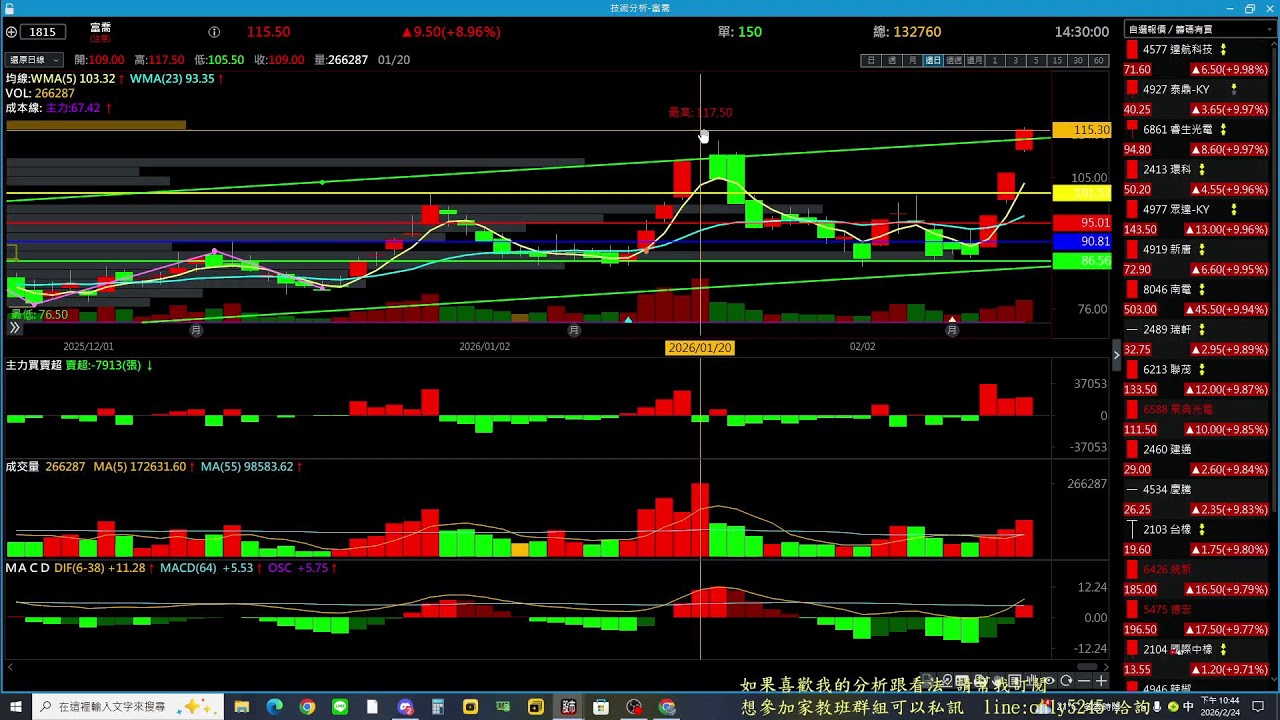Open the stock info icon
This screenshot has width=1280, height=720.
214,32
